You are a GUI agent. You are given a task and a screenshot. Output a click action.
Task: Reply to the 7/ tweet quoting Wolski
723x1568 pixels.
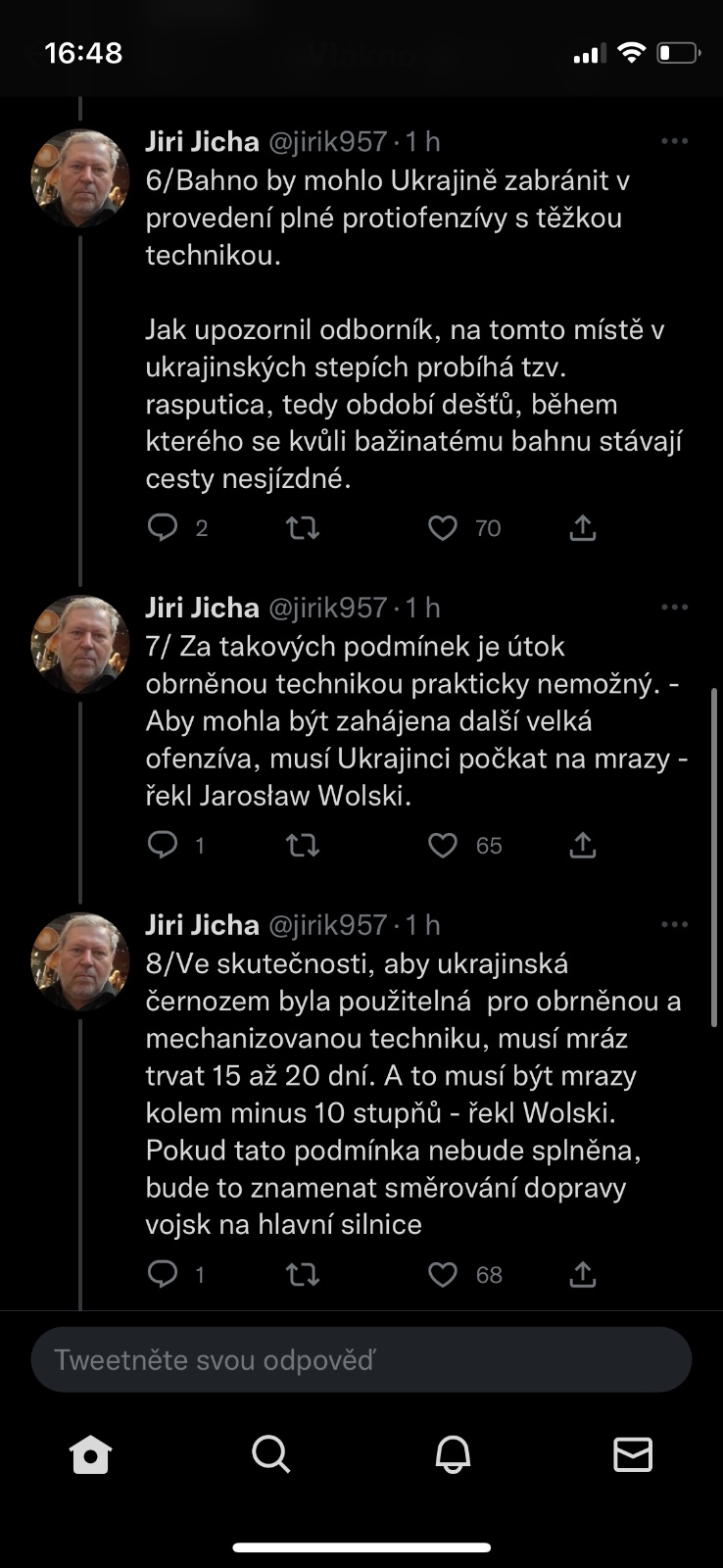click(x=163, y=845)
